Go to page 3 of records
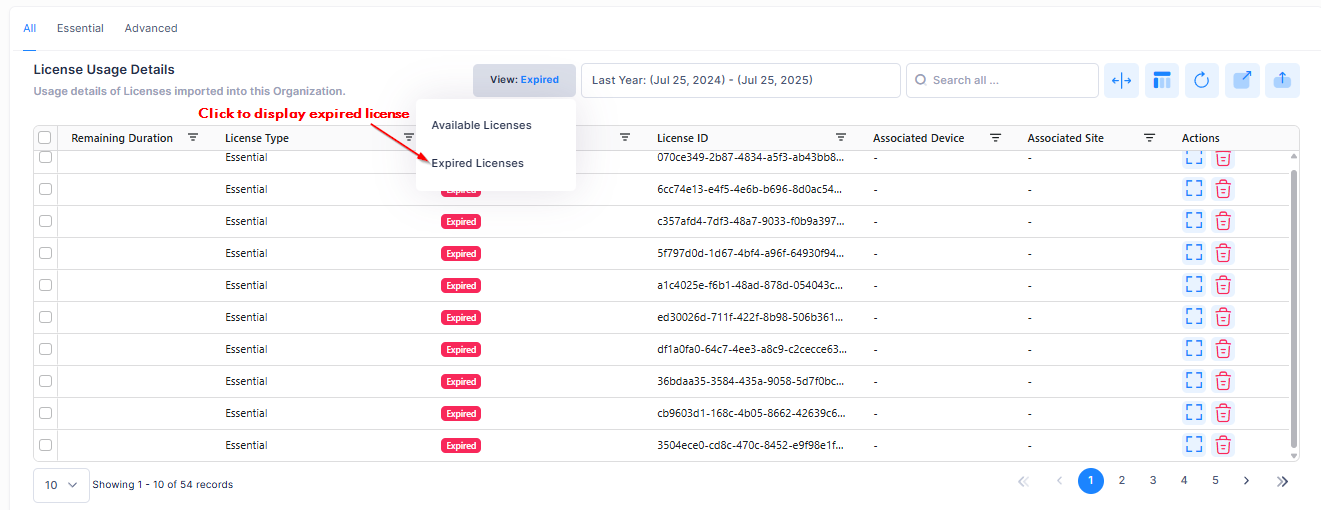 [1152, 481]
